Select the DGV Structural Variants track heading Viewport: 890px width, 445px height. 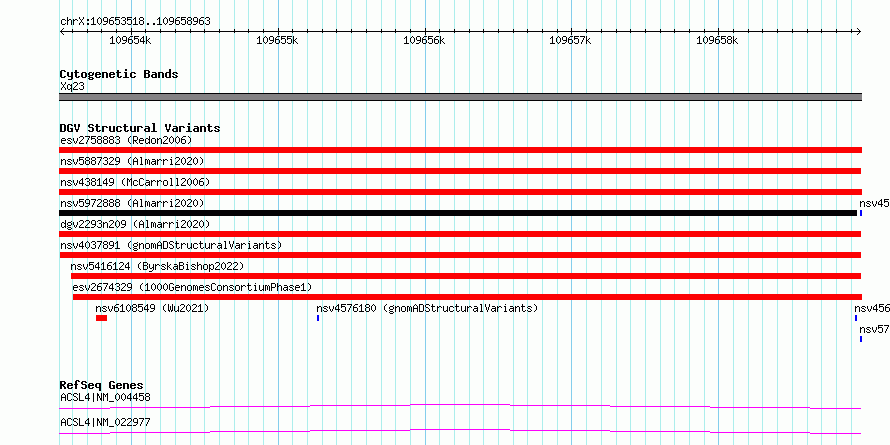140,128
